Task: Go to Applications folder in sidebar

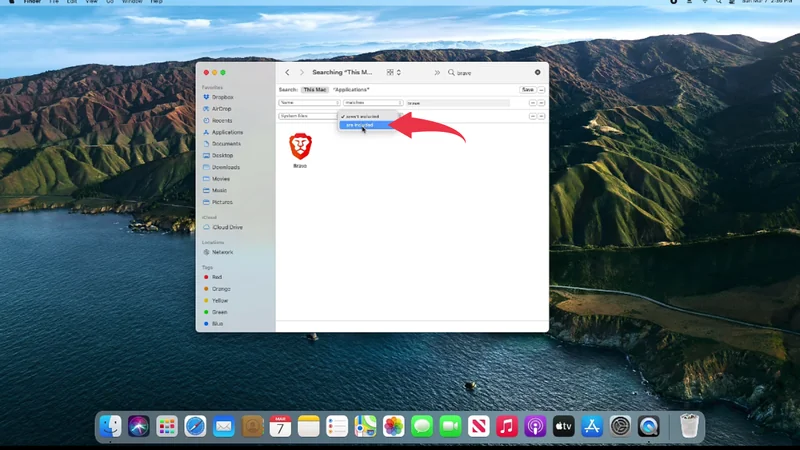Action: pos(227,132)
